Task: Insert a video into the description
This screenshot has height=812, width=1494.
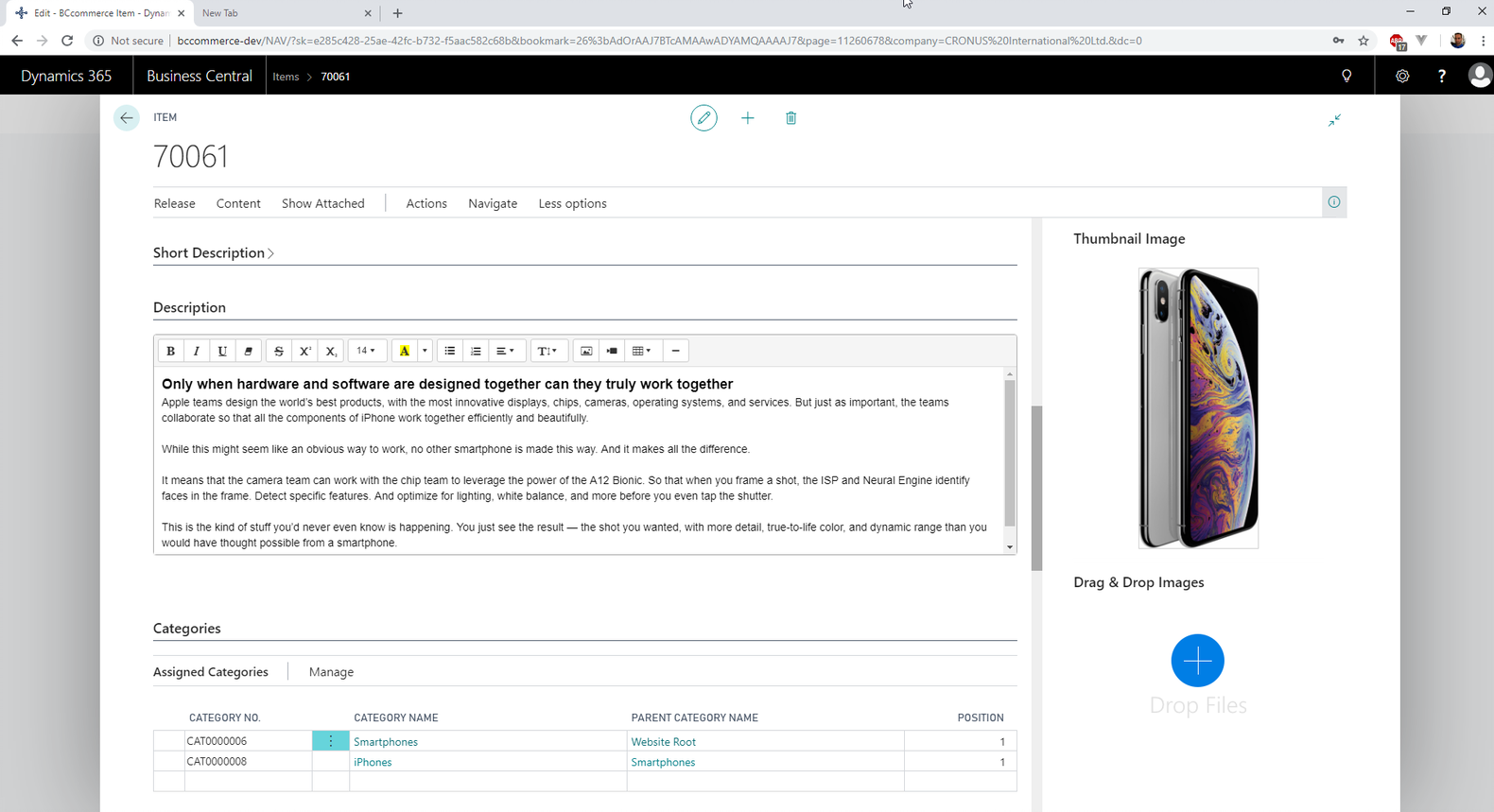Action: pos(612,351)
